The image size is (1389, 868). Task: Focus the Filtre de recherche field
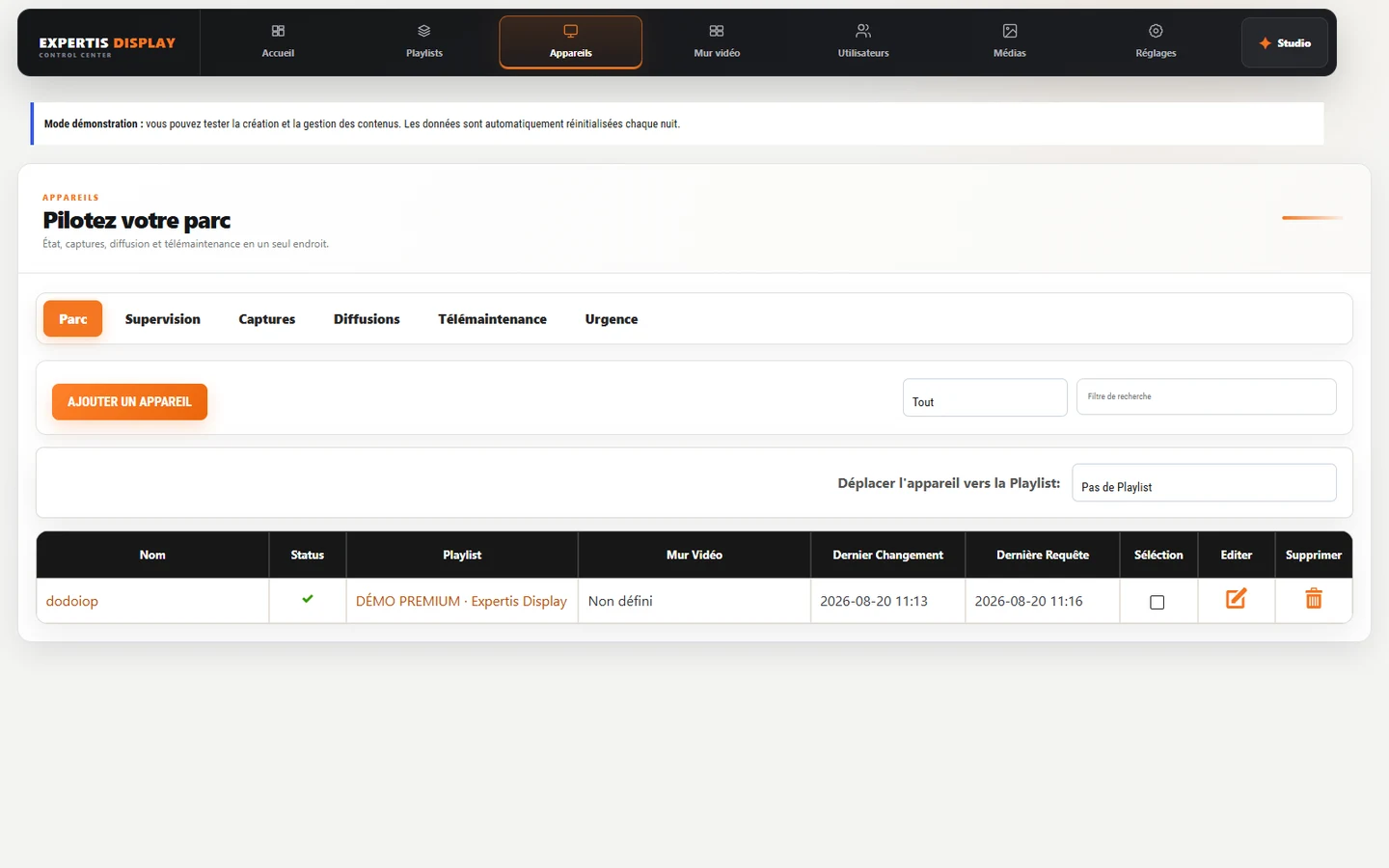[1206, 396]
